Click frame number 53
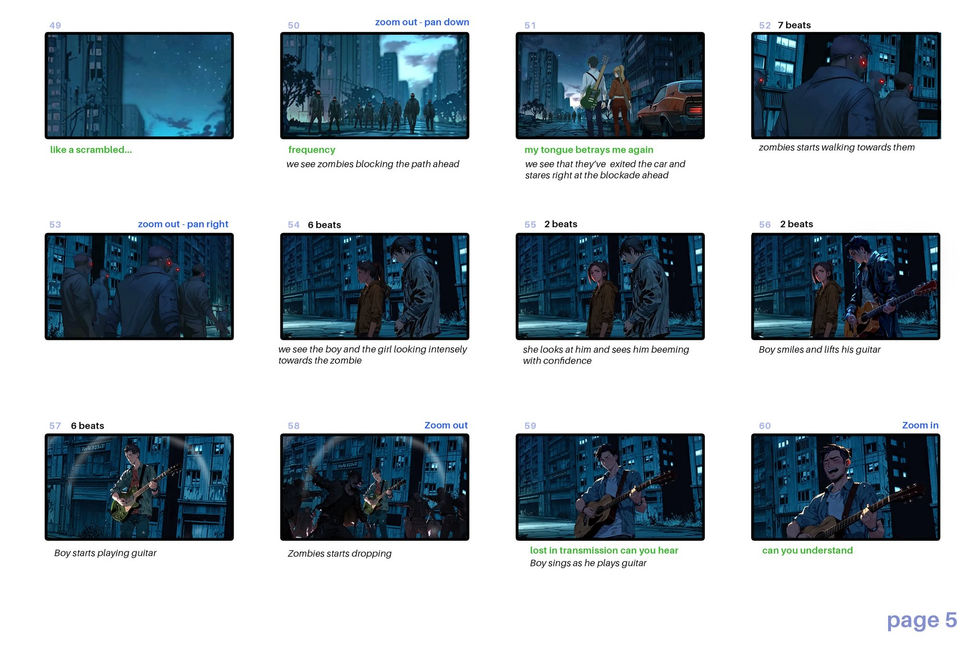The image size is (980, 645). [x=55, y=224]
